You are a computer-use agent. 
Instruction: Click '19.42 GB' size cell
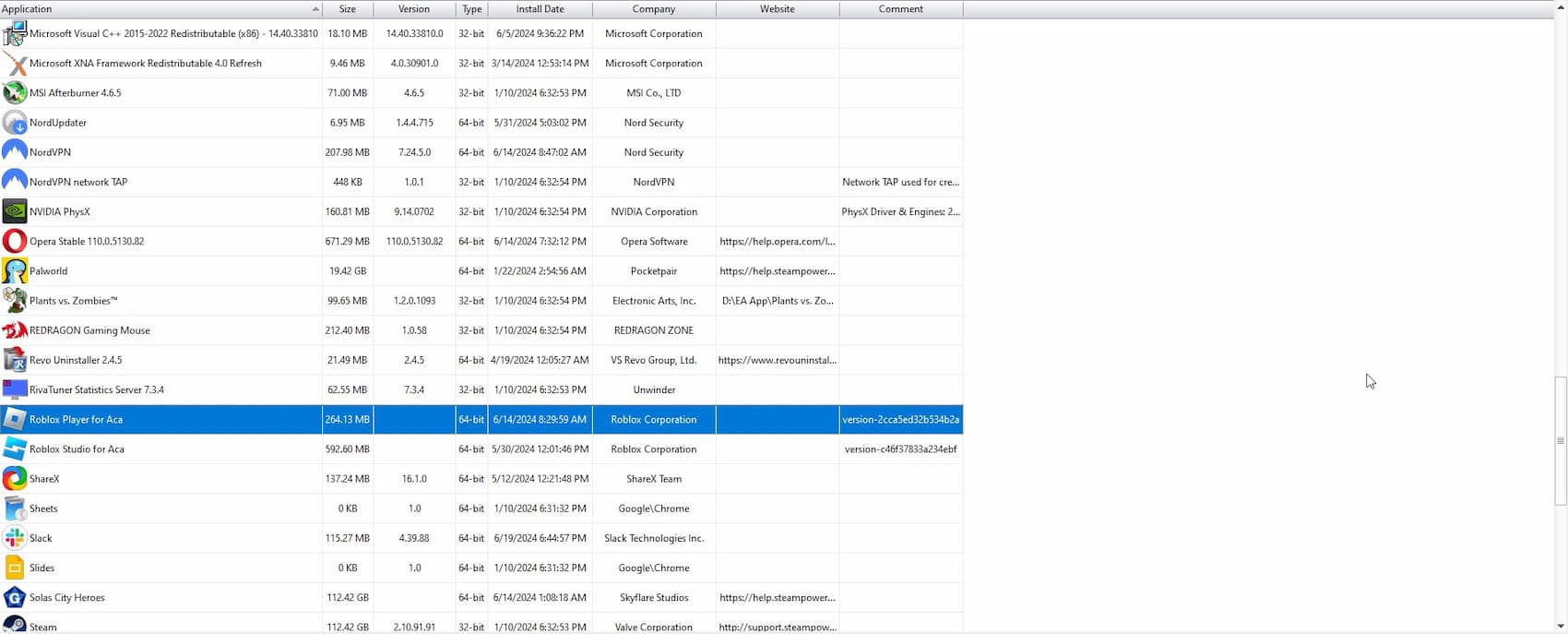point(348,271)
